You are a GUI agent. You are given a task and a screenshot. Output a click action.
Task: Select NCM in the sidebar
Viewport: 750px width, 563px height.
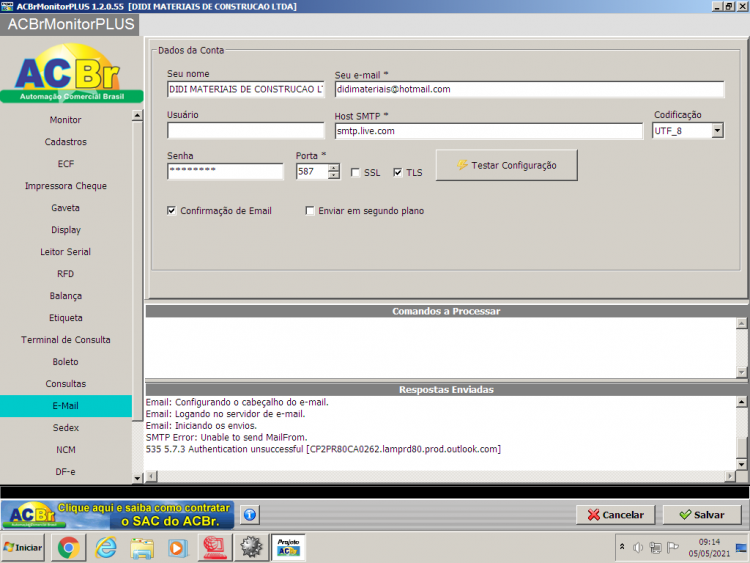pyautogui.click(x=66, y=450)
